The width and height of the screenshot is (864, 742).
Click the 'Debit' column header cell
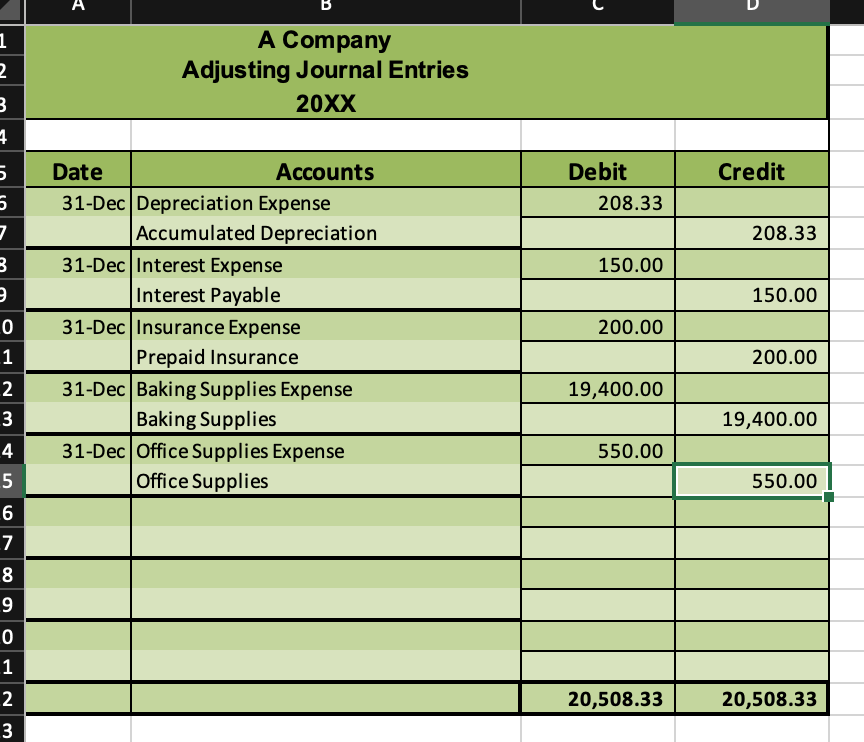[597, 171]
